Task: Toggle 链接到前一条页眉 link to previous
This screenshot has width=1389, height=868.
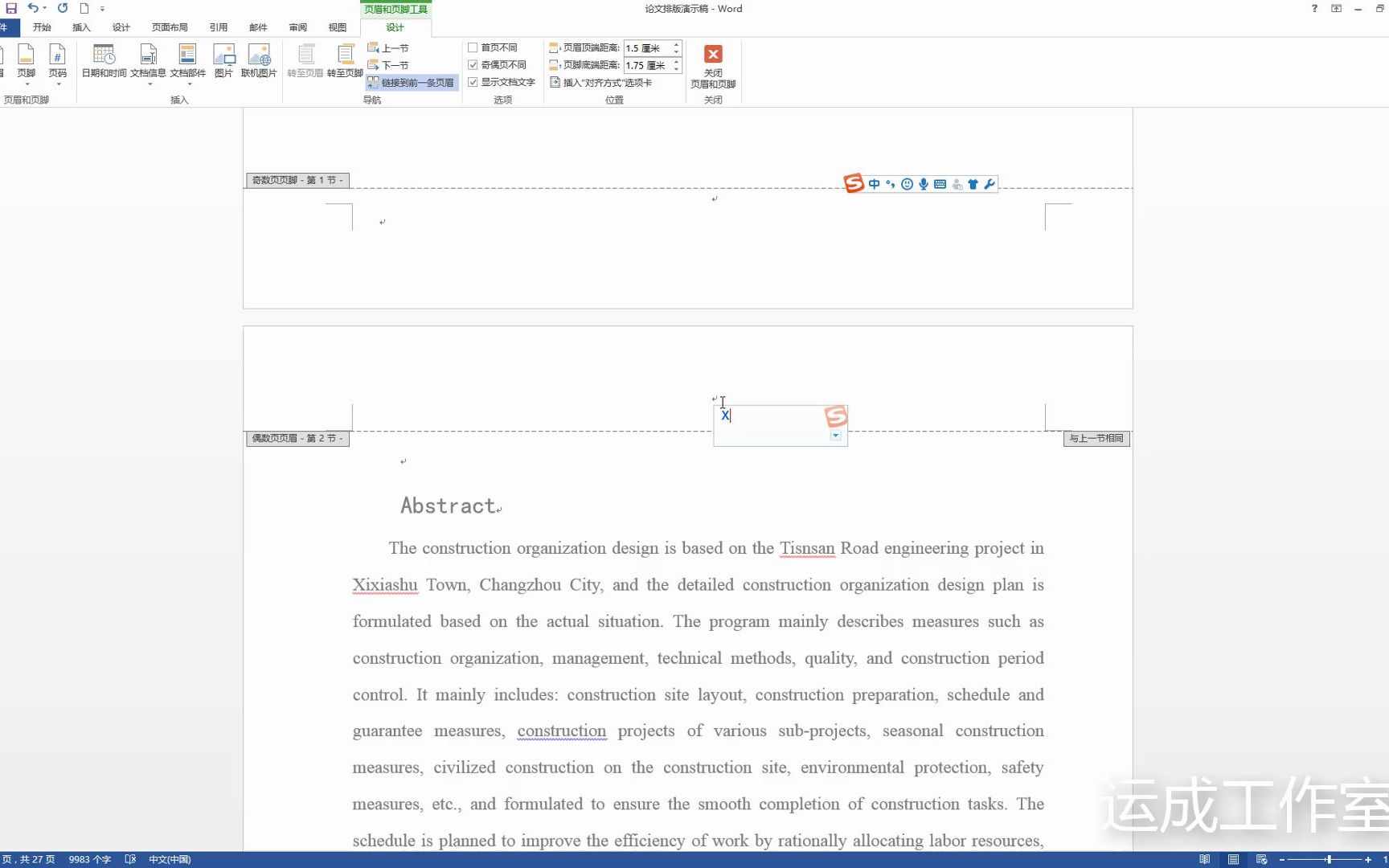Action: (411, 82)
